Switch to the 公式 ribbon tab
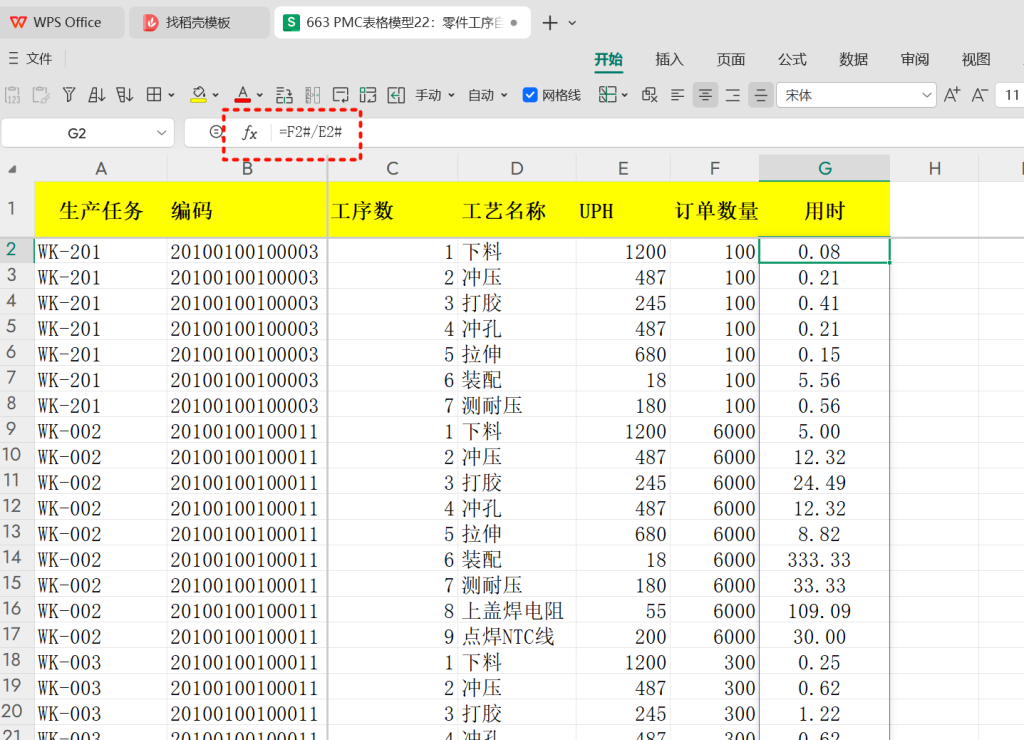Viewport: 1024px width, 740px height. [x=792, y=59]
